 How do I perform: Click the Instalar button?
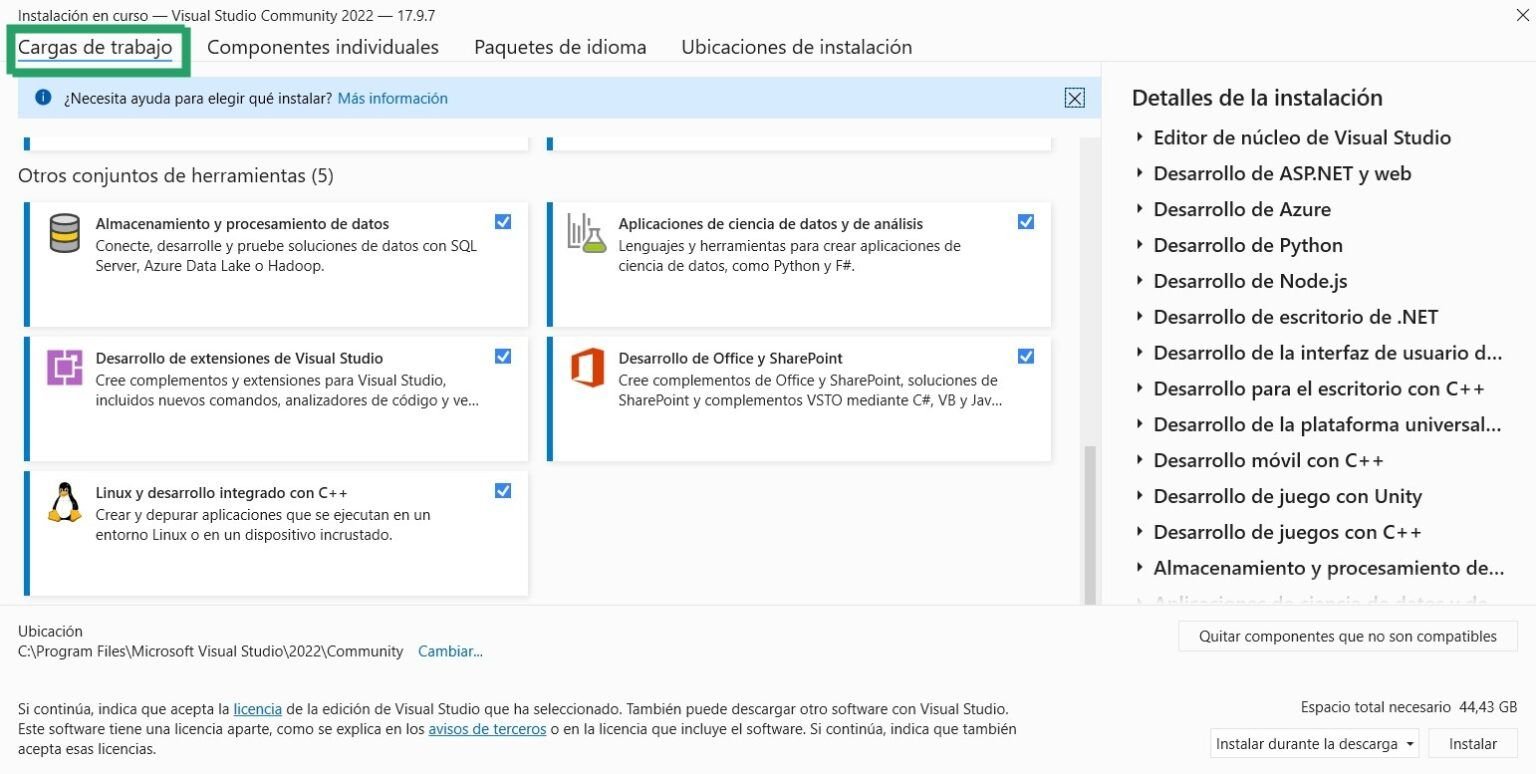(1472, 743)
